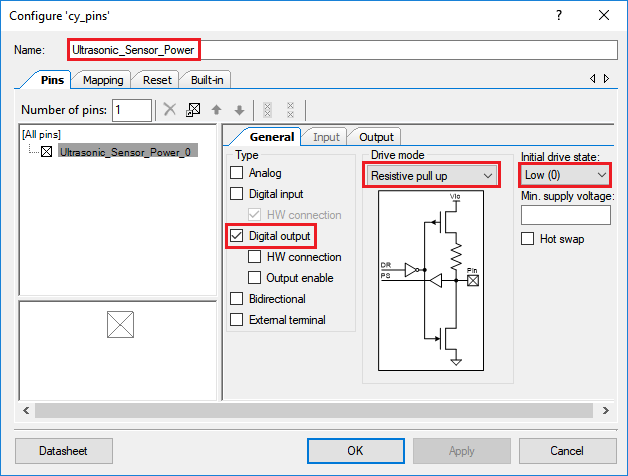
Task: Switch to the Mapping tab
Action: tap(103, 80)
